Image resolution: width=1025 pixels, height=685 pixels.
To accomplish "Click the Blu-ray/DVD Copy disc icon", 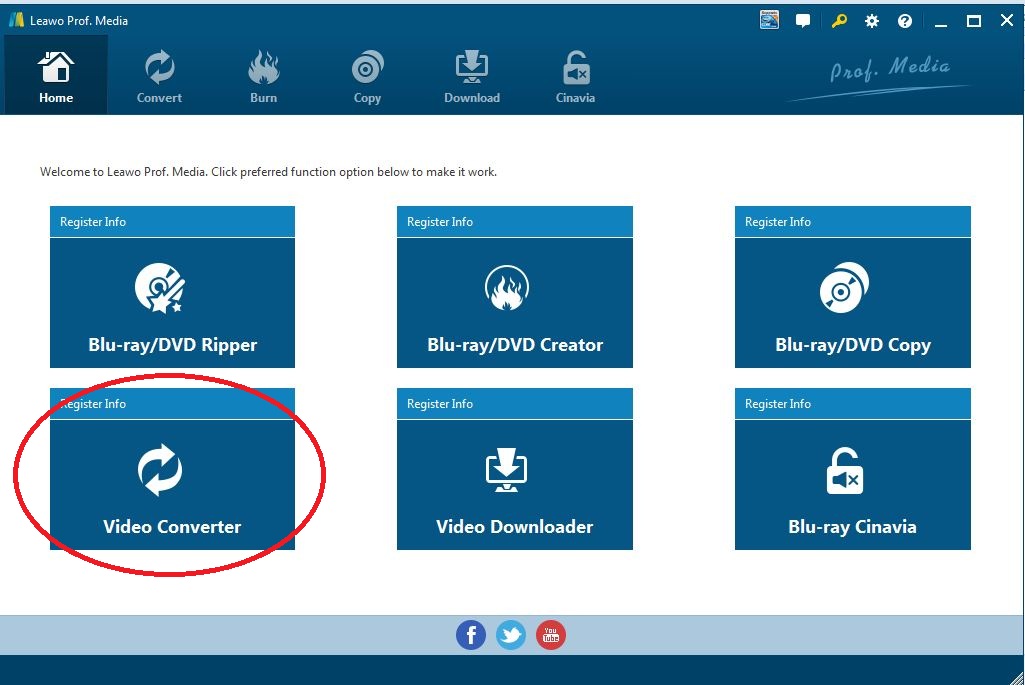I will (851, 290).
